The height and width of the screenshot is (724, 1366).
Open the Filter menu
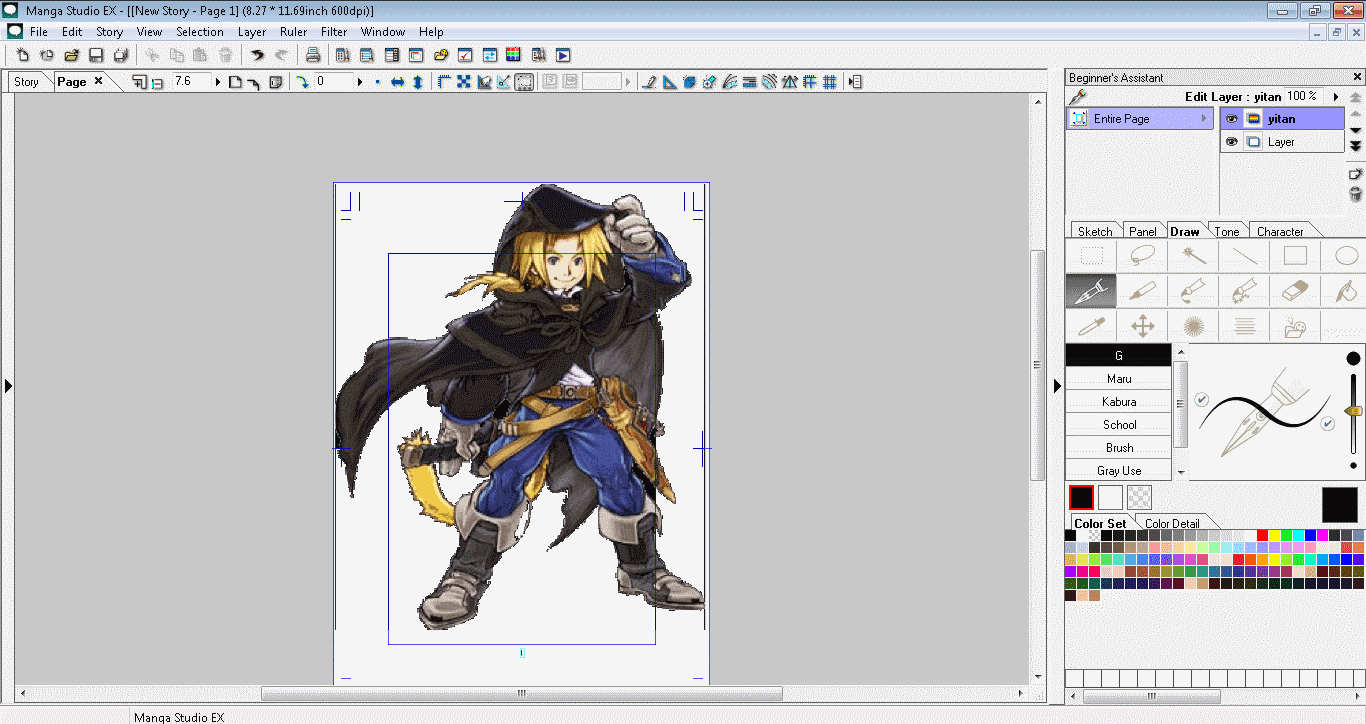click(334, 31)
